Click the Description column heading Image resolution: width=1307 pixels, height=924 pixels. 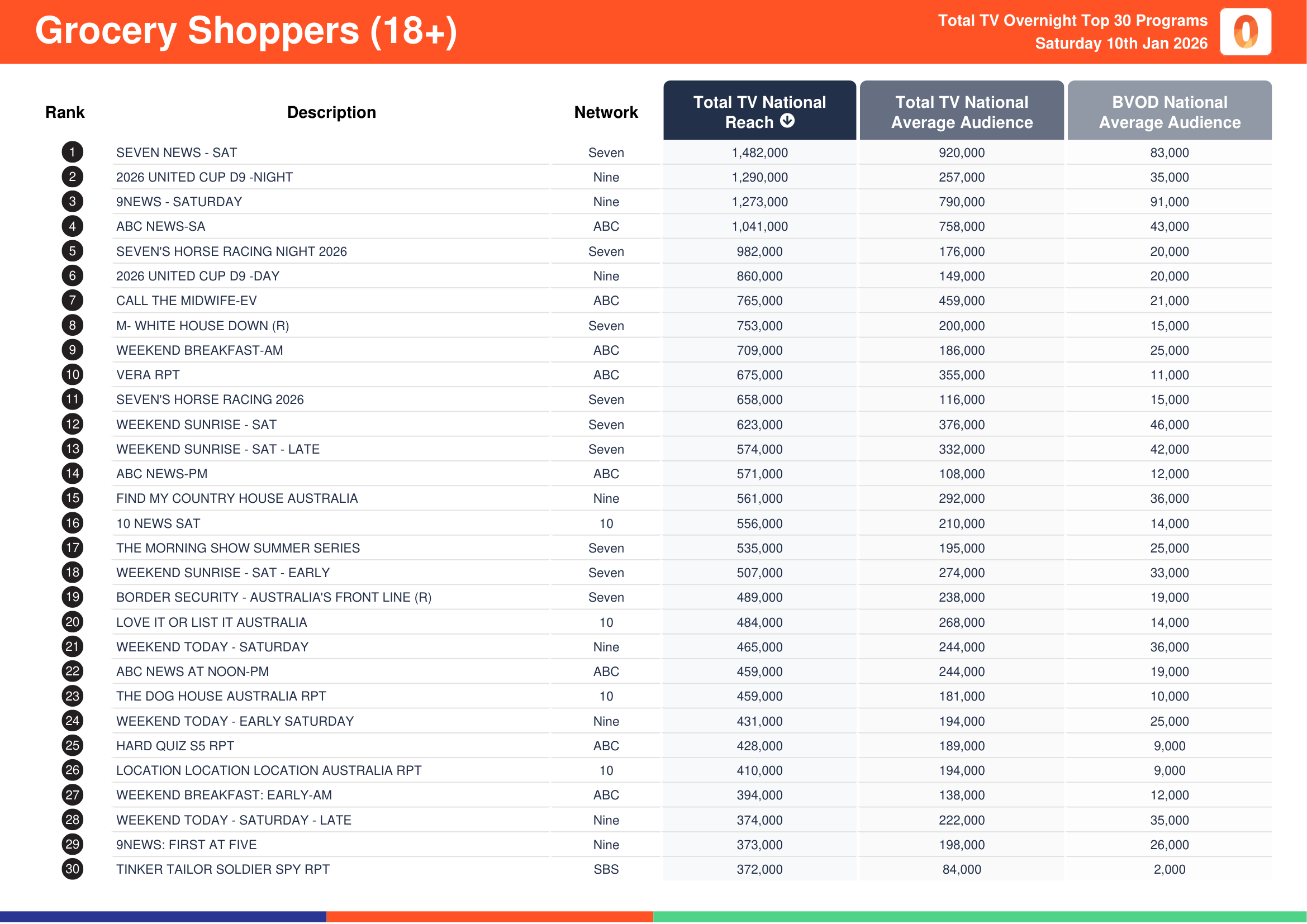pos(331,112)
